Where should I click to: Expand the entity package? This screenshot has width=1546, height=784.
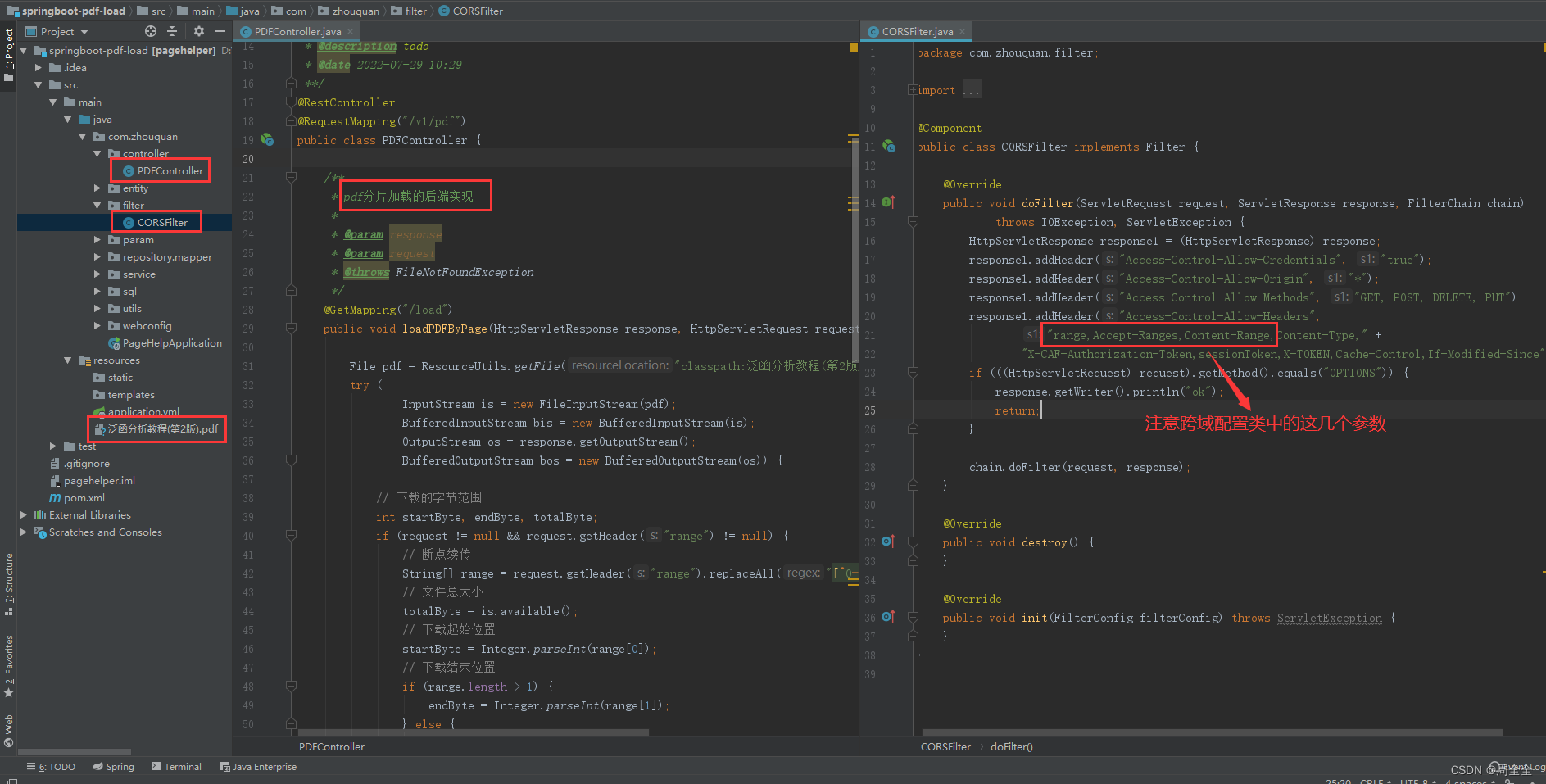97,188
